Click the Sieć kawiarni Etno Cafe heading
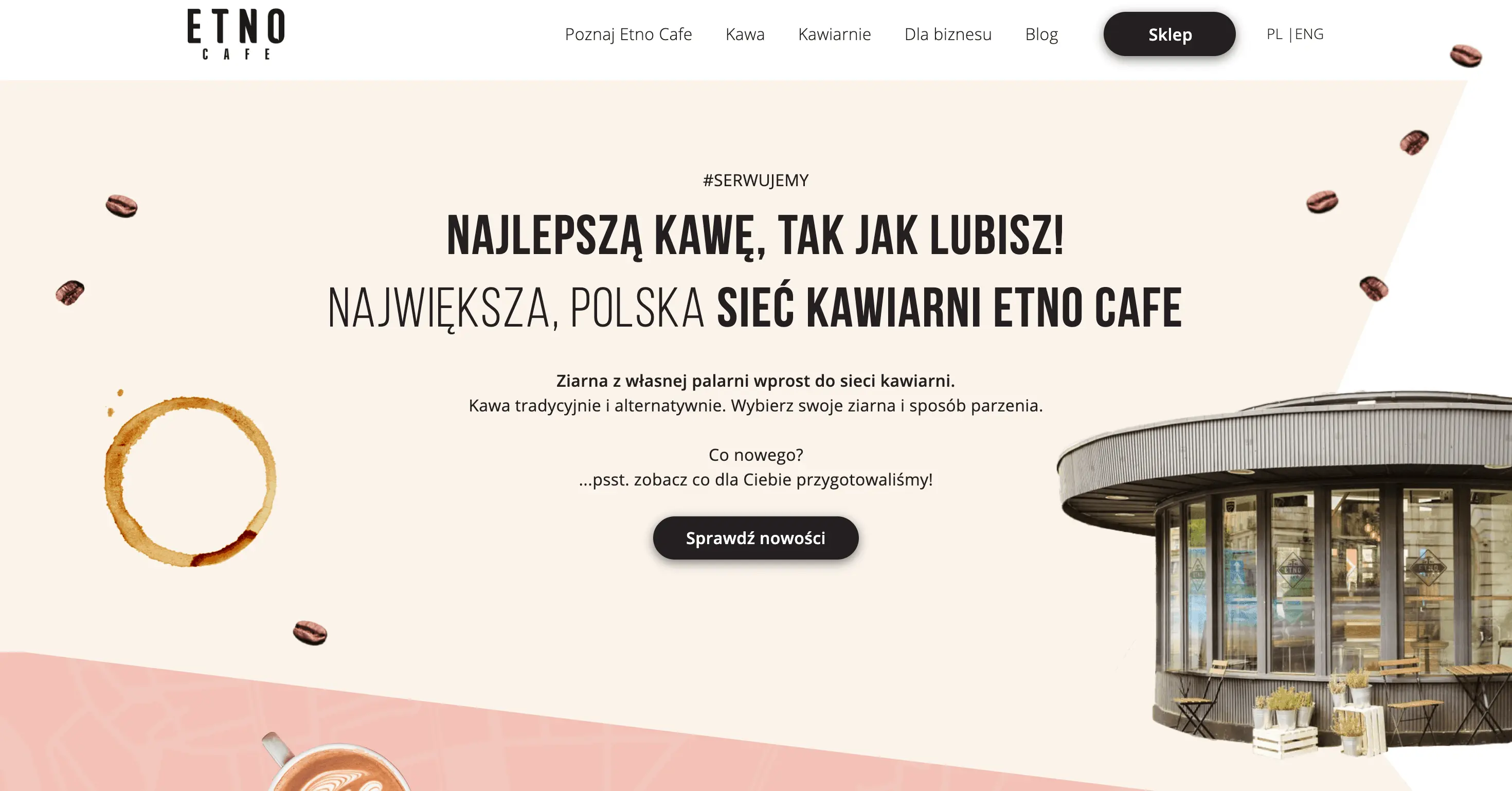Screen dimensions: 1512x791 [x=949, y=308]
